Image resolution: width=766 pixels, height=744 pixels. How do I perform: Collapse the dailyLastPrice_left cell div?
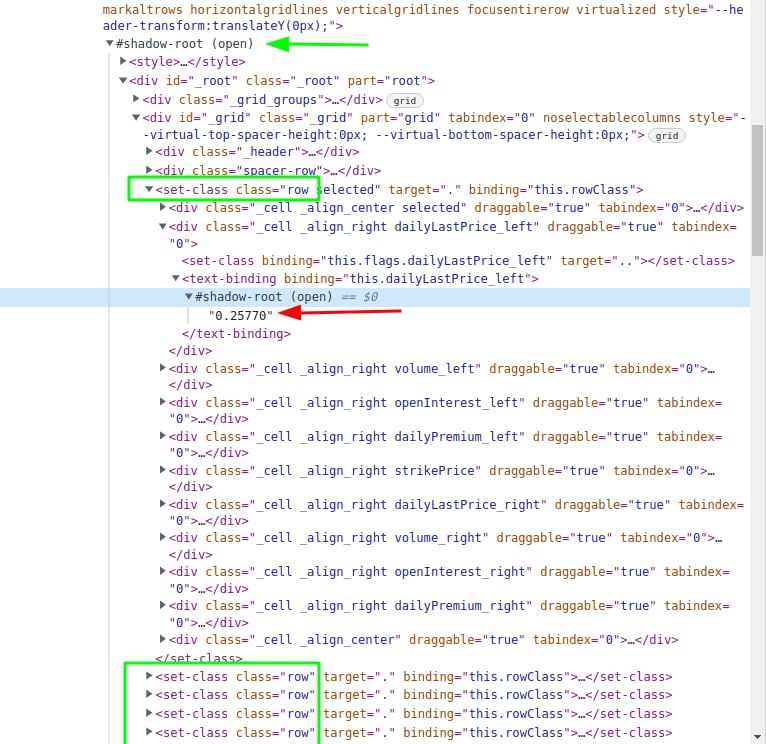tap(163, 227)
